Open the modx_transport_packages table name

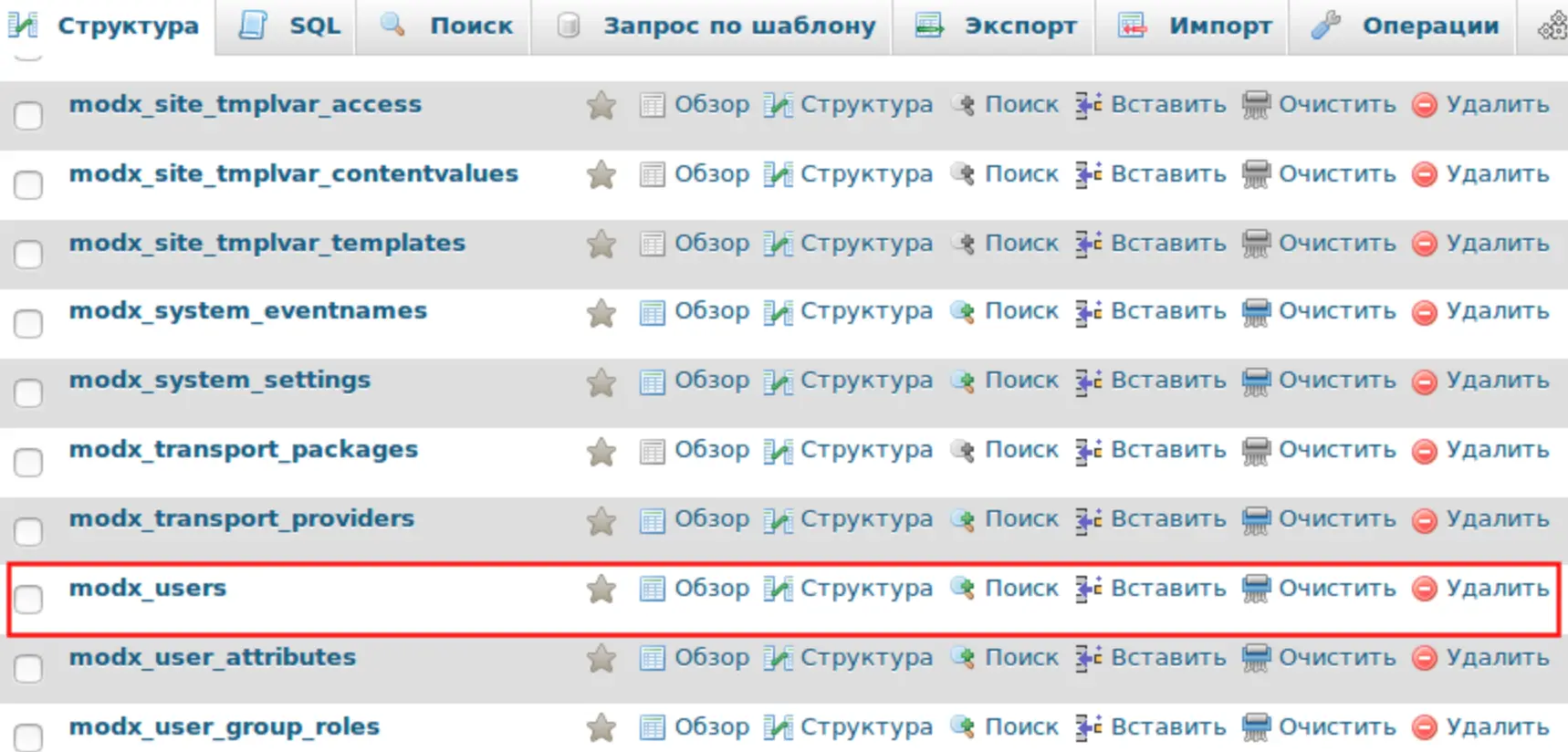click(x=244, y=450)
